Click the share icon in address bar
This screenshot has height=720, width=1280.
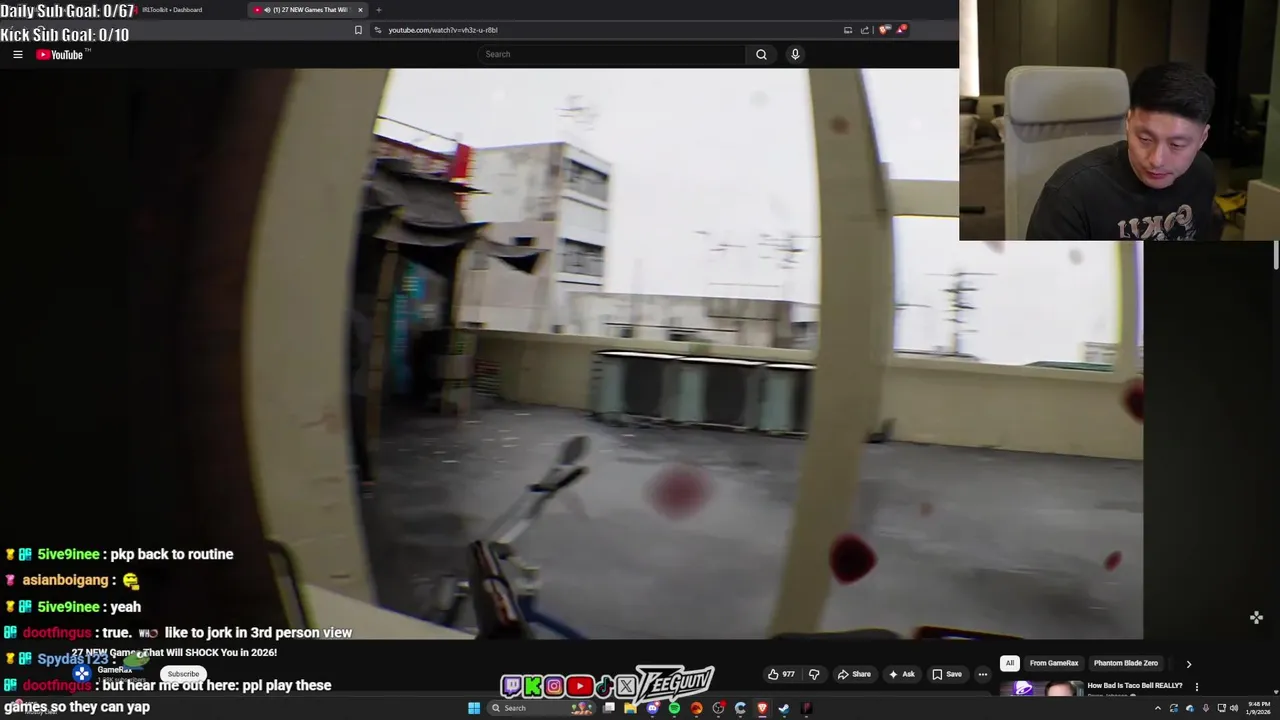(x=865, y=30)
